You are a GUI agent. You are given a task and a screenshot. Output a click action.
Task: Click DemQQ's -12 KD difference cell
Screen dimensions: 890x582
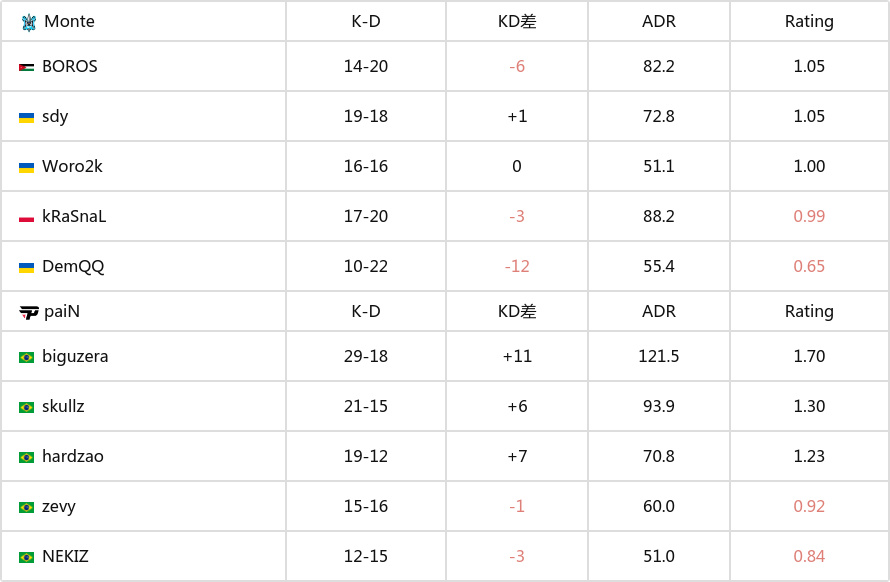(x=517, y=266)
